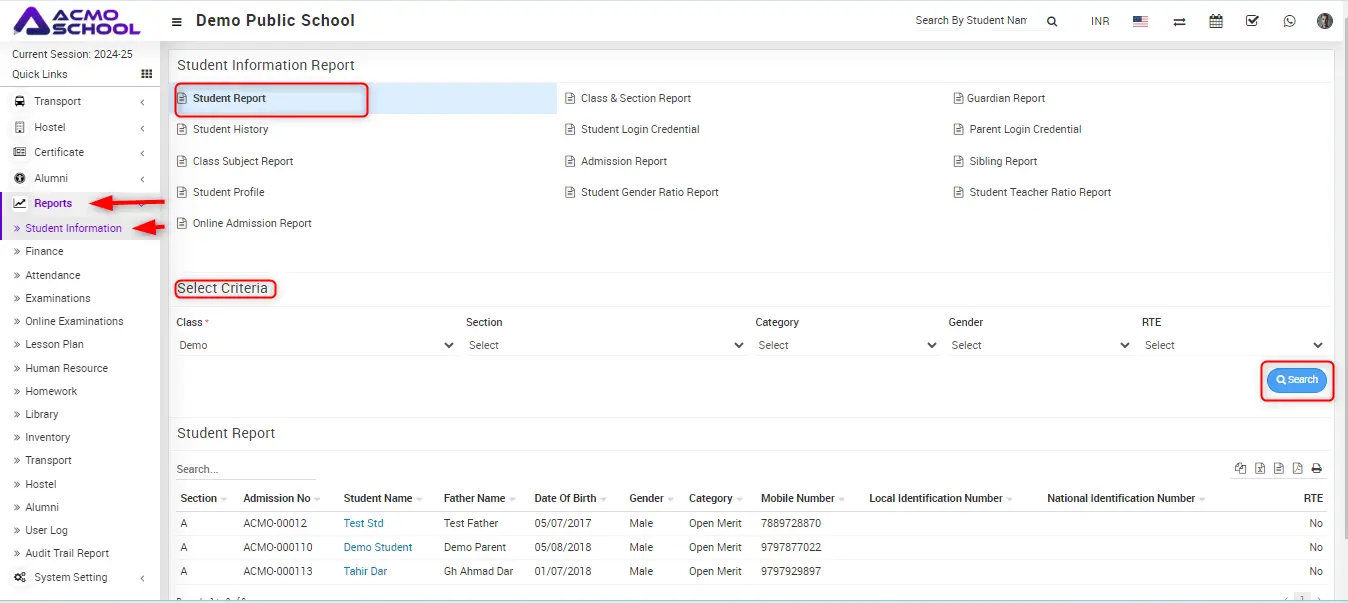Open the Class dropdown showing Demo
This screenshot has width=1348, height=603.
316,345
